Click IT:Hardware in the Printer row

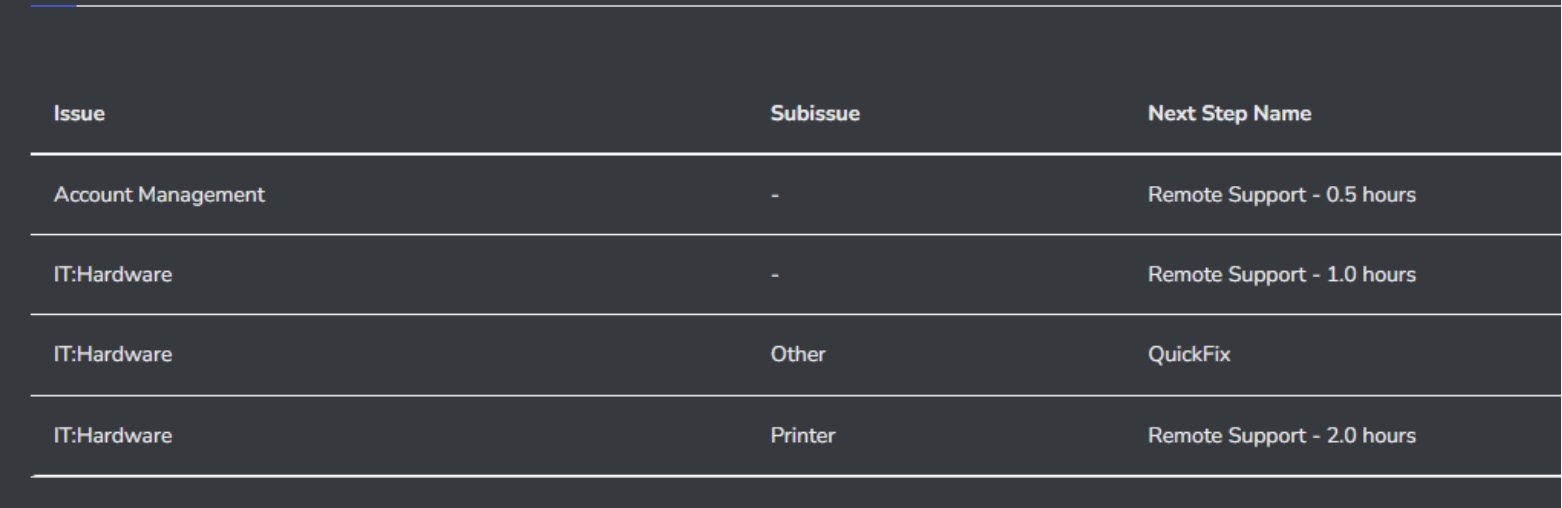pyautogui.click(x=112, y=435)
